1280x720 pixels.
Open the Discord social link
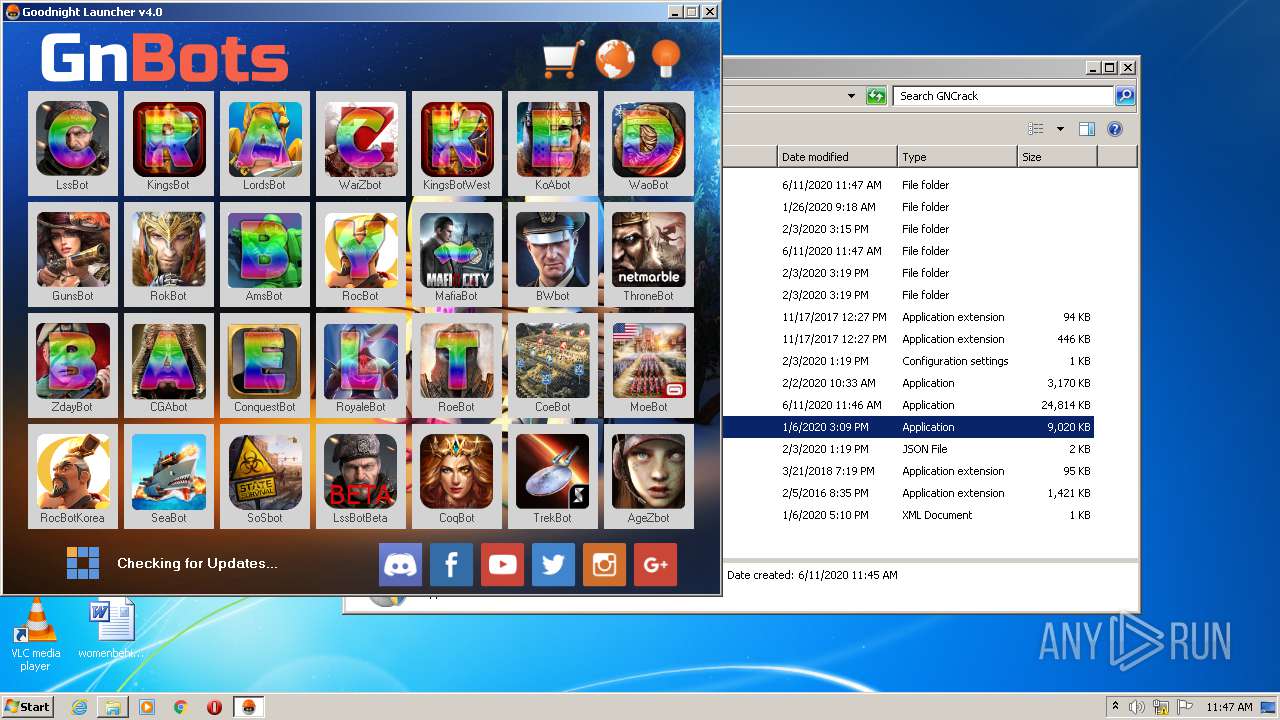pyautogui.click(x=401, y=565)
